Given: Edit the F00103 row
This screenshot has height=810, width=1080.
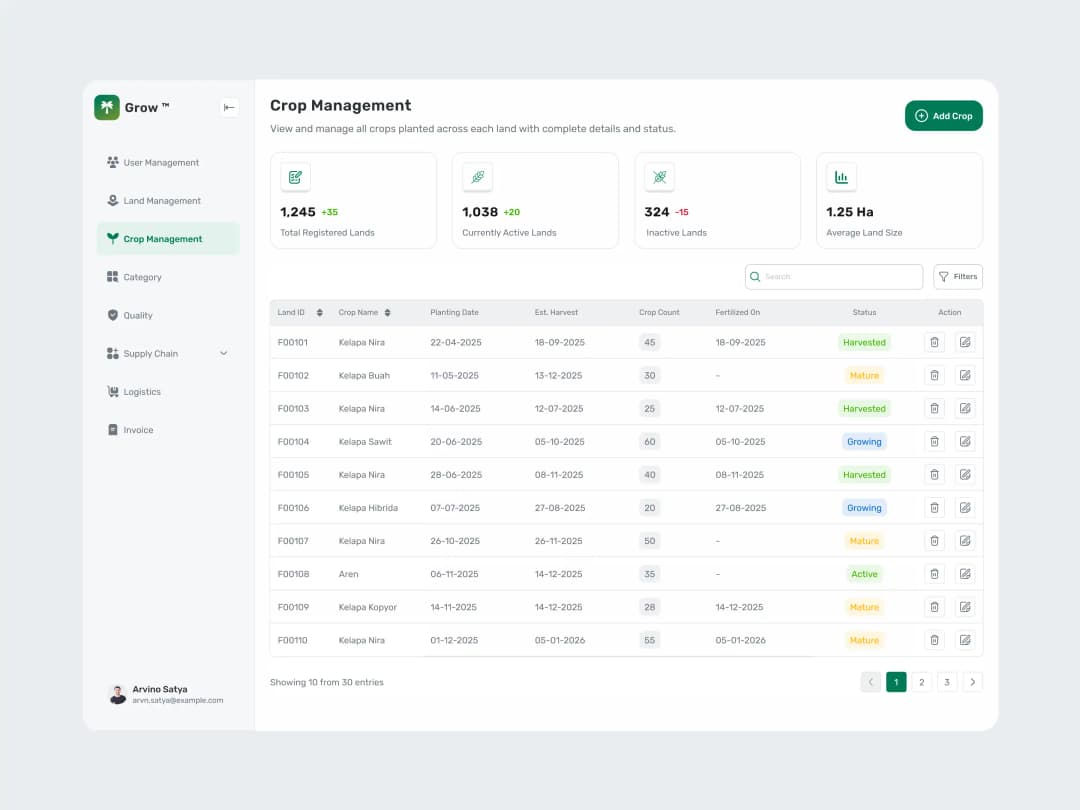Looking at the screenshot, I should pos(965,408).
